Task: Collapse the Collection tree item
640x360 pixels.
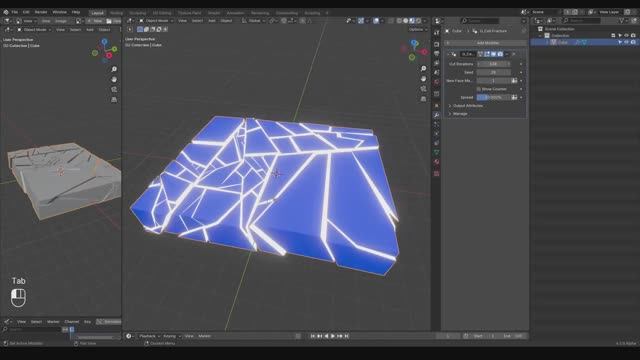Action: (x=541, y=36)
